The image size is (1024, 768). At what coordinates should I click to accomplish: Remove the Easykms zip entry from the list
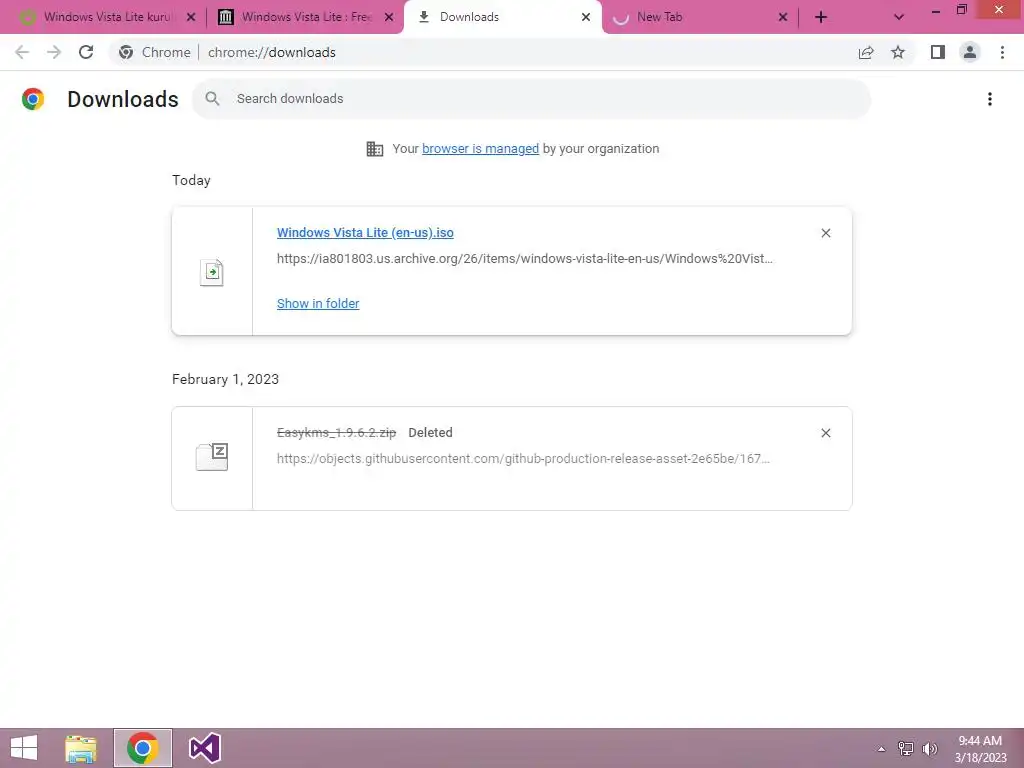(x=826, y=433)
